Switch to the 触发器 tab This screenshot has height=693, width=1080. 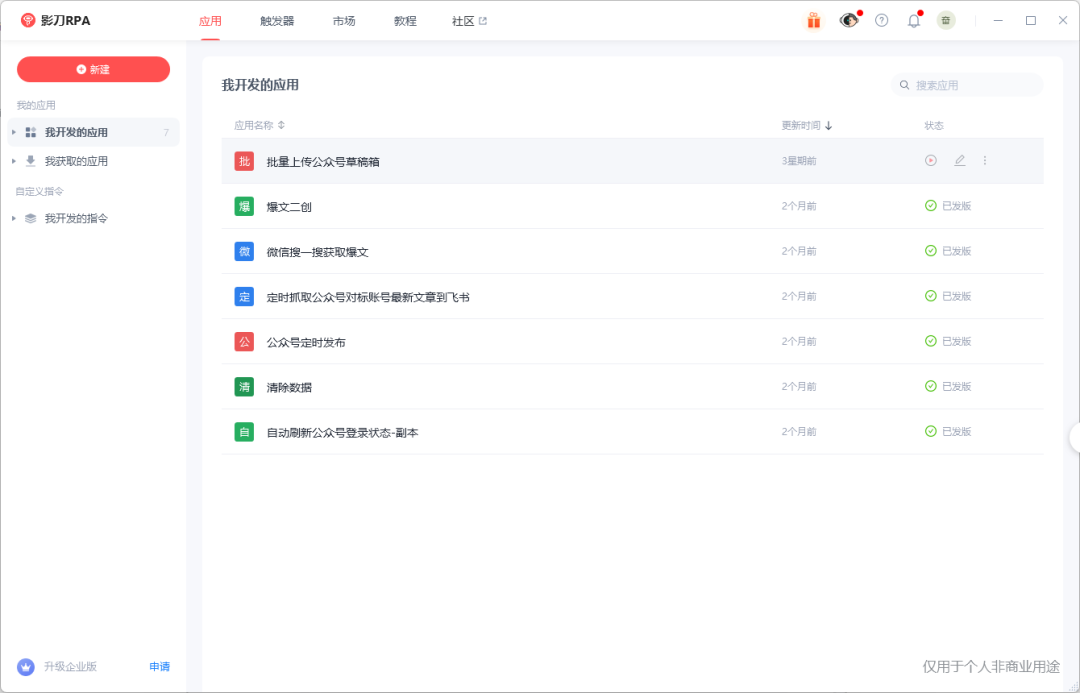277,21
